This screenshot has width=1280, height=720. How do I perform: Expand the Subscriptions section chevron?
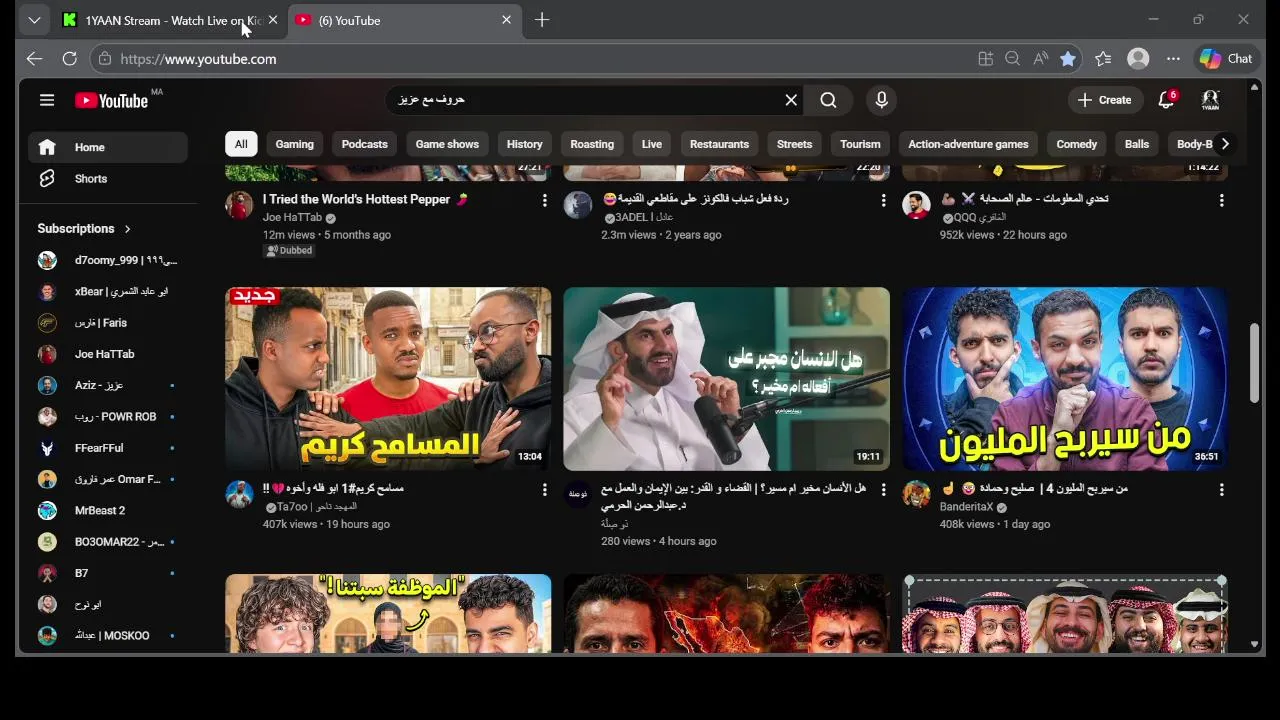127,229
